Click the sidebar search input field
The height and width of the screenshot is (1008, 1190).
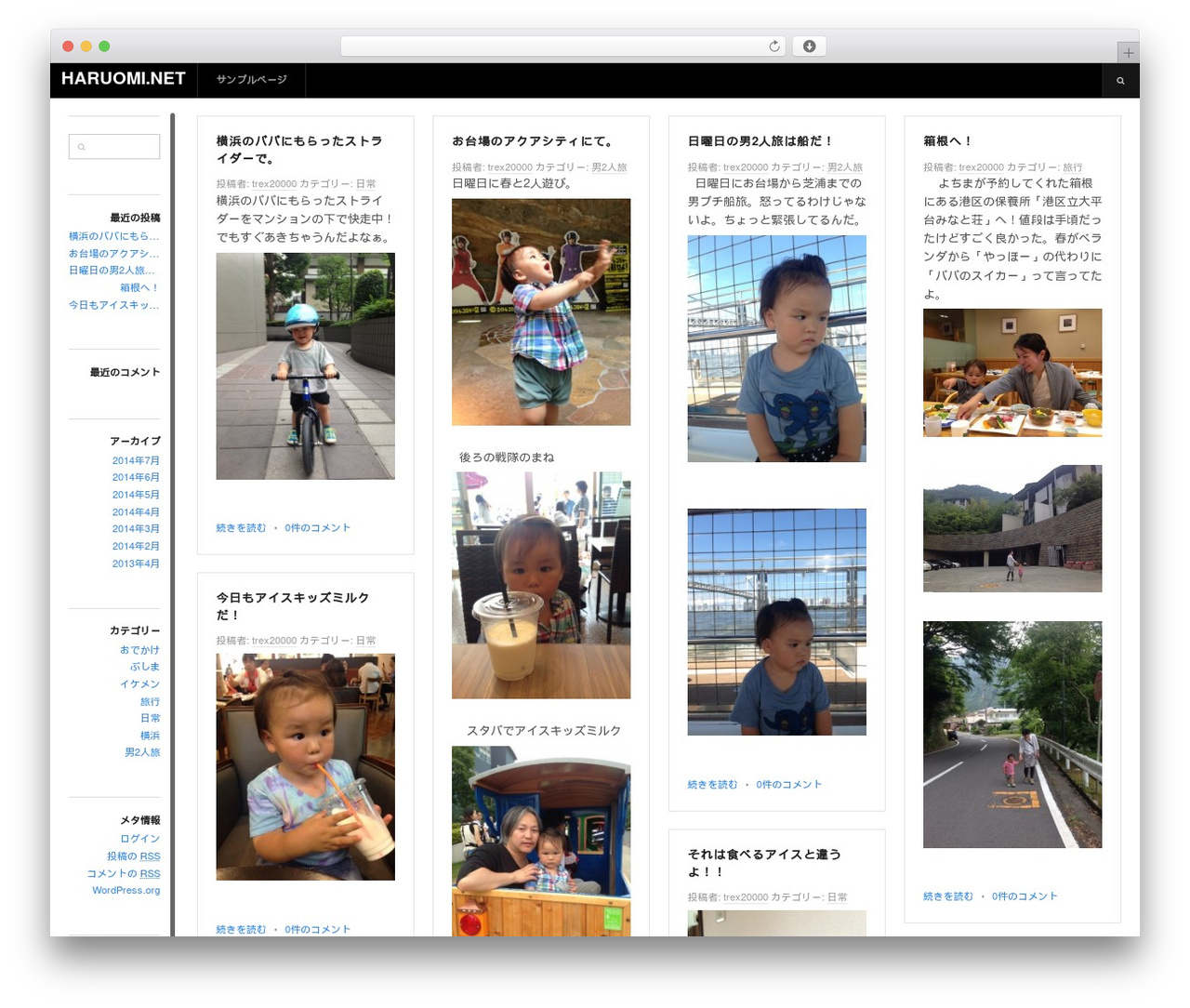(114, 147)
